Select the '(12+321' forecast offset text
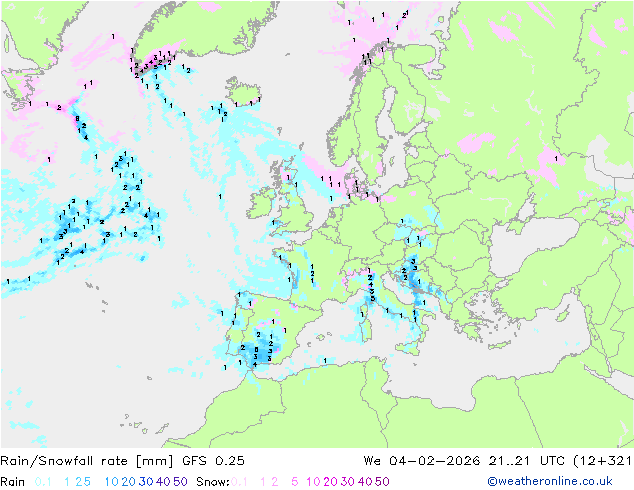This screenshot has width=634, height=490. click(603, 461)
